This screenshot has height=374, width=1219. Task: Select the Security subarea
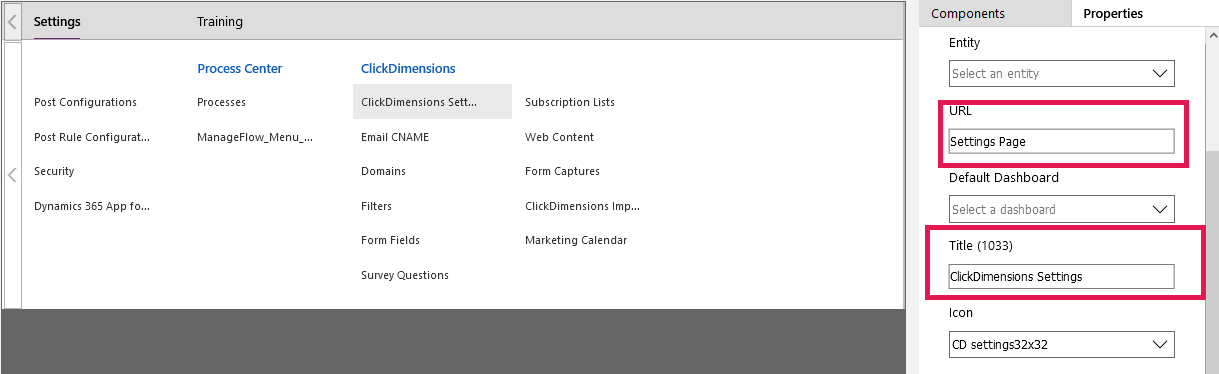(x=54, y=171)
